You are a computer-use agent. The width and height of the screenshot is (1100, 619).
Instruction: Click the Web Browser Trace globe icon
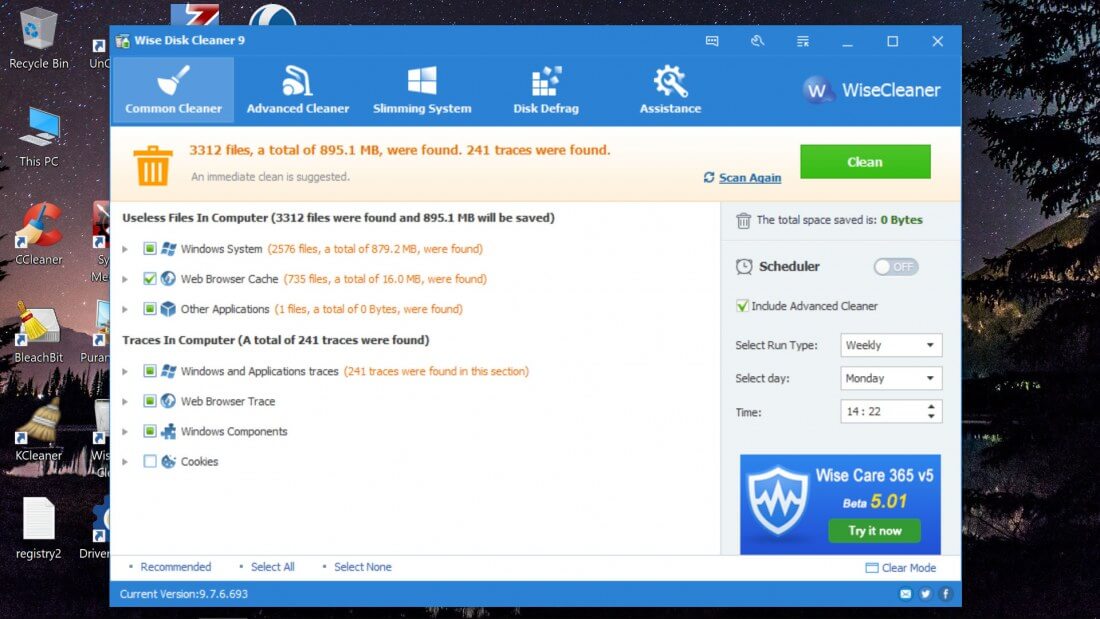pos(168,401)
